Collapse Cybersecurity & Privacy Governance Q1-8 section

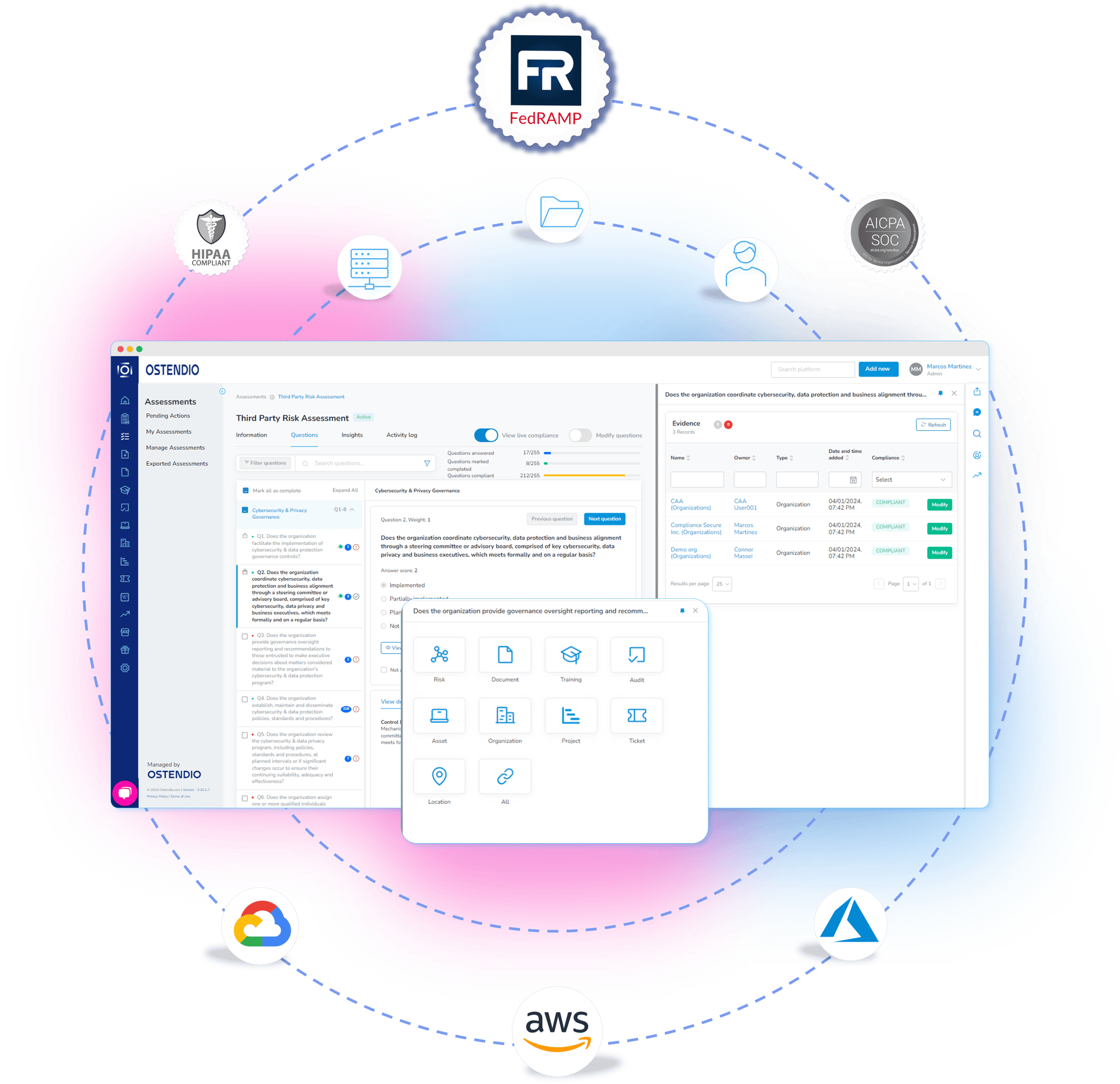tap(353, 509)
